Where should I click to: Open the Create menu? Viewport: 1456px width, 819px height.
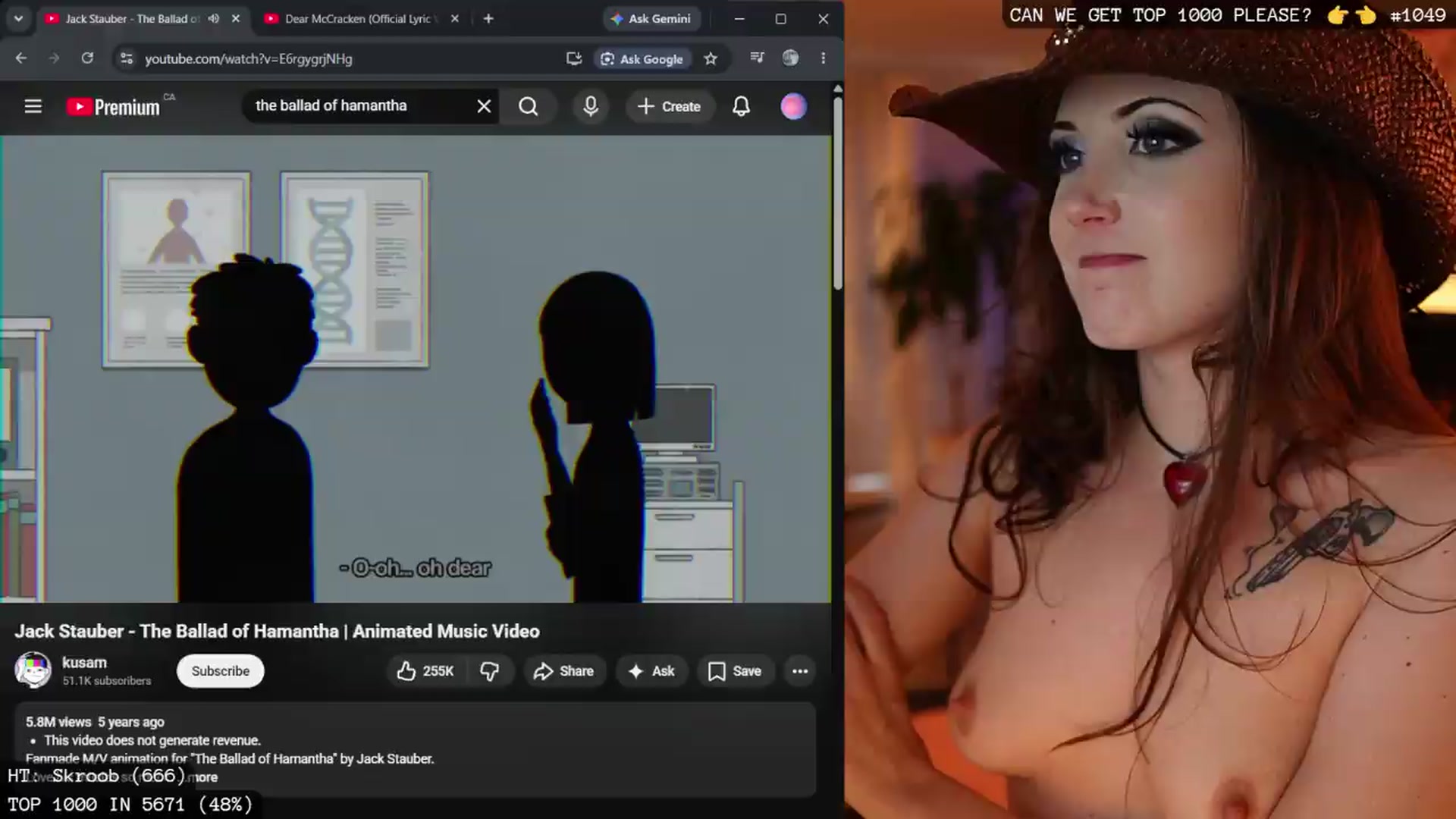coord(669,106)
